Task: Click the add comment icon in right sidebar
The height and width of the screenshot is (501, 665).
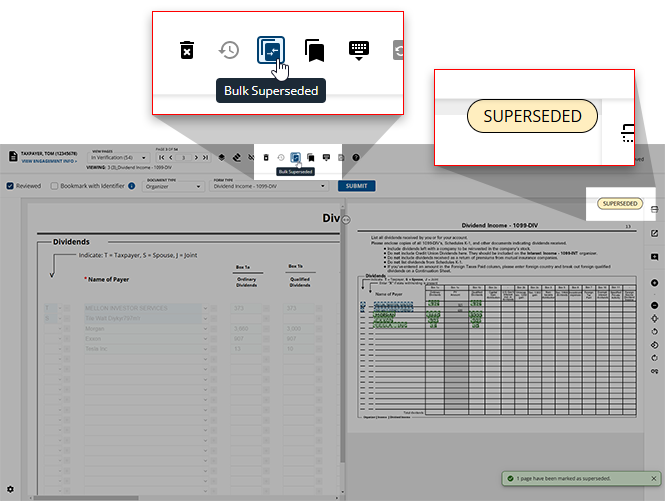Action: [x=654, y=257]
